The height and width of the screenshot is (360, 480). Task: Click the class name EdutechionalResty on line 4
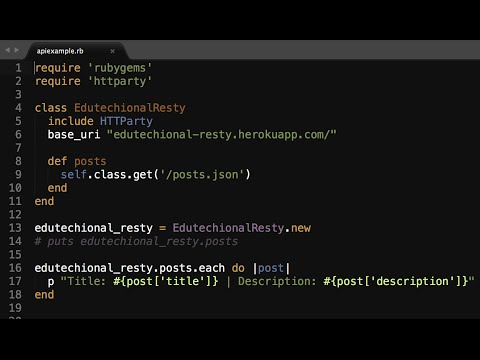130,108
